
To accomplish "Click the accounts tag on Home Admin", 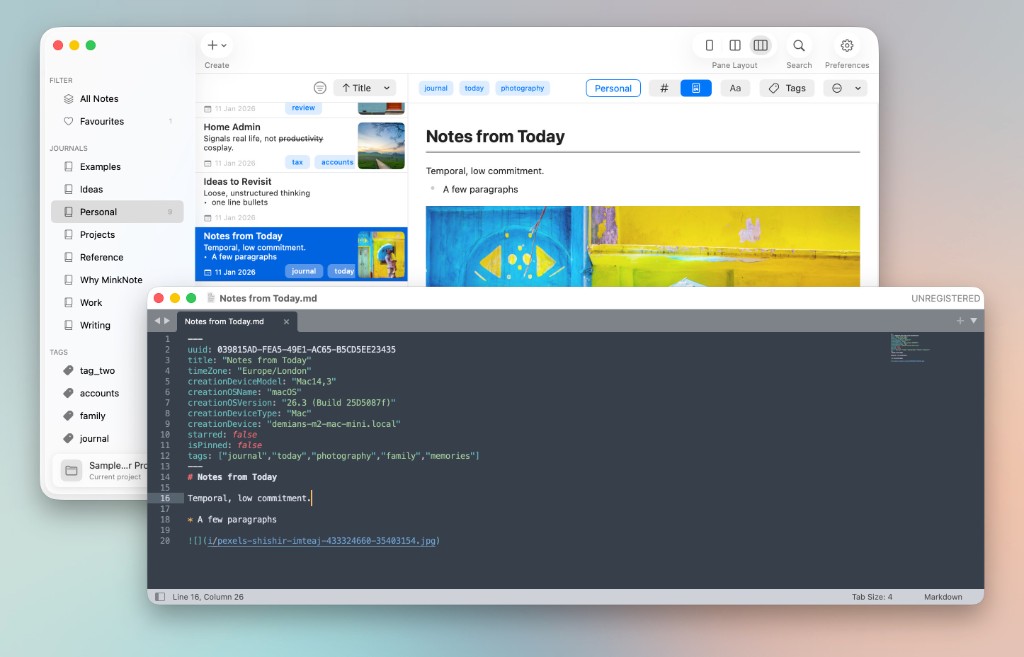I will pyautogui.click(x=336, y=162).
